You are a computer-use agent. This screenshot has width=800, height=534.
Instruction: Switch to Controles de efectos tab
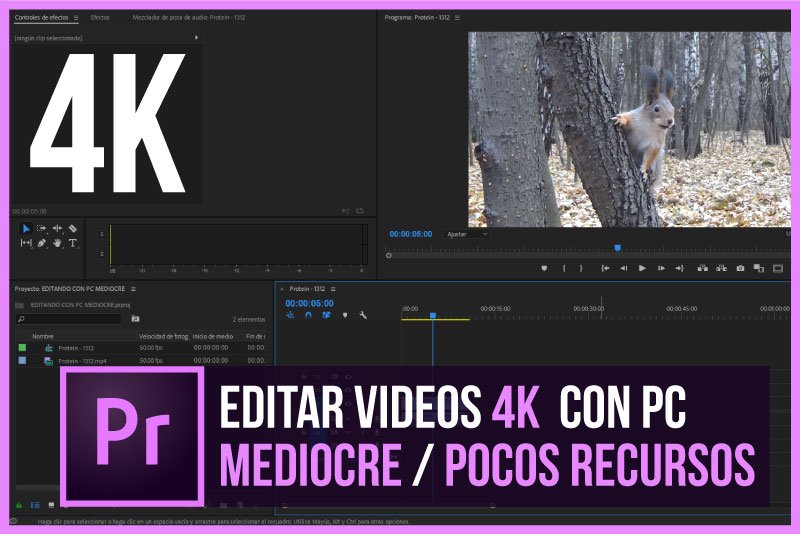[41, 17]
